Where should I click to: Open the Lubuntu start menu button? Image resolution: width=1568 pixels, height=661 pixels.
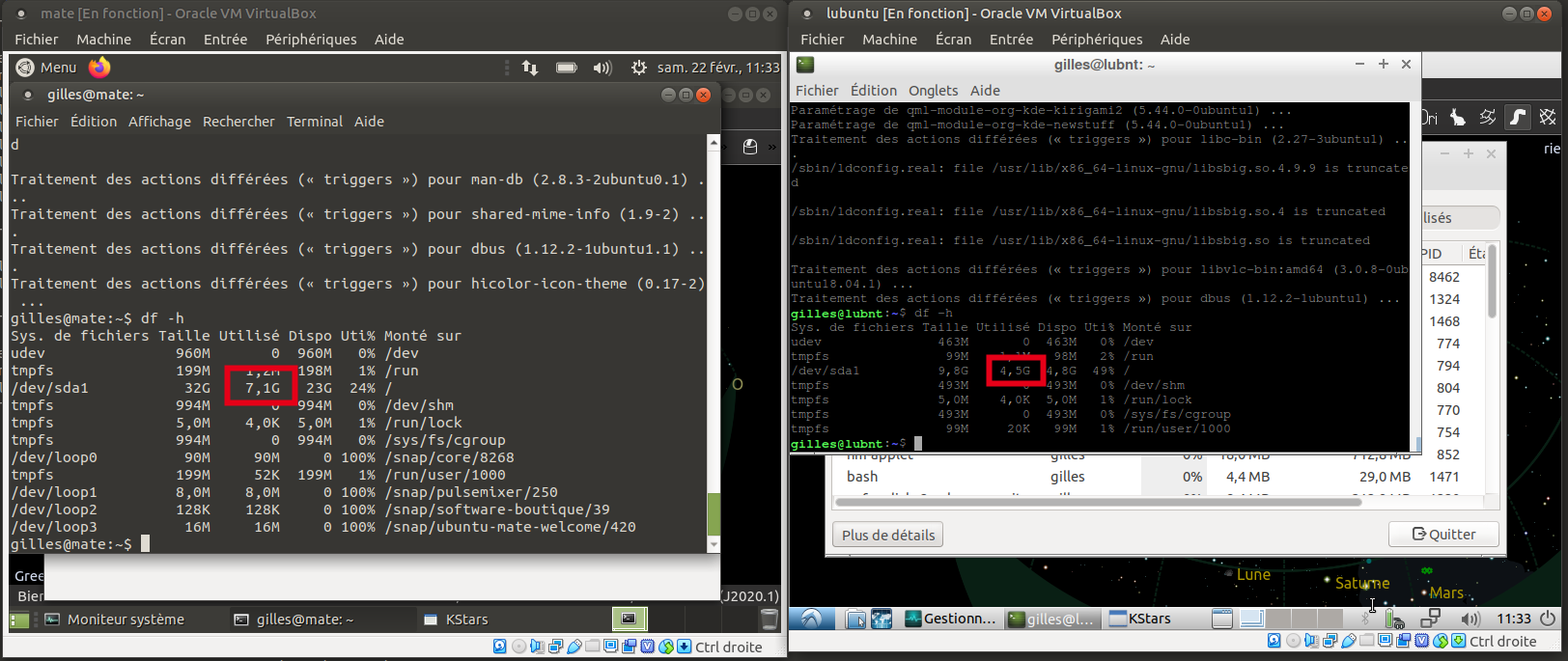tap(811, 619)
